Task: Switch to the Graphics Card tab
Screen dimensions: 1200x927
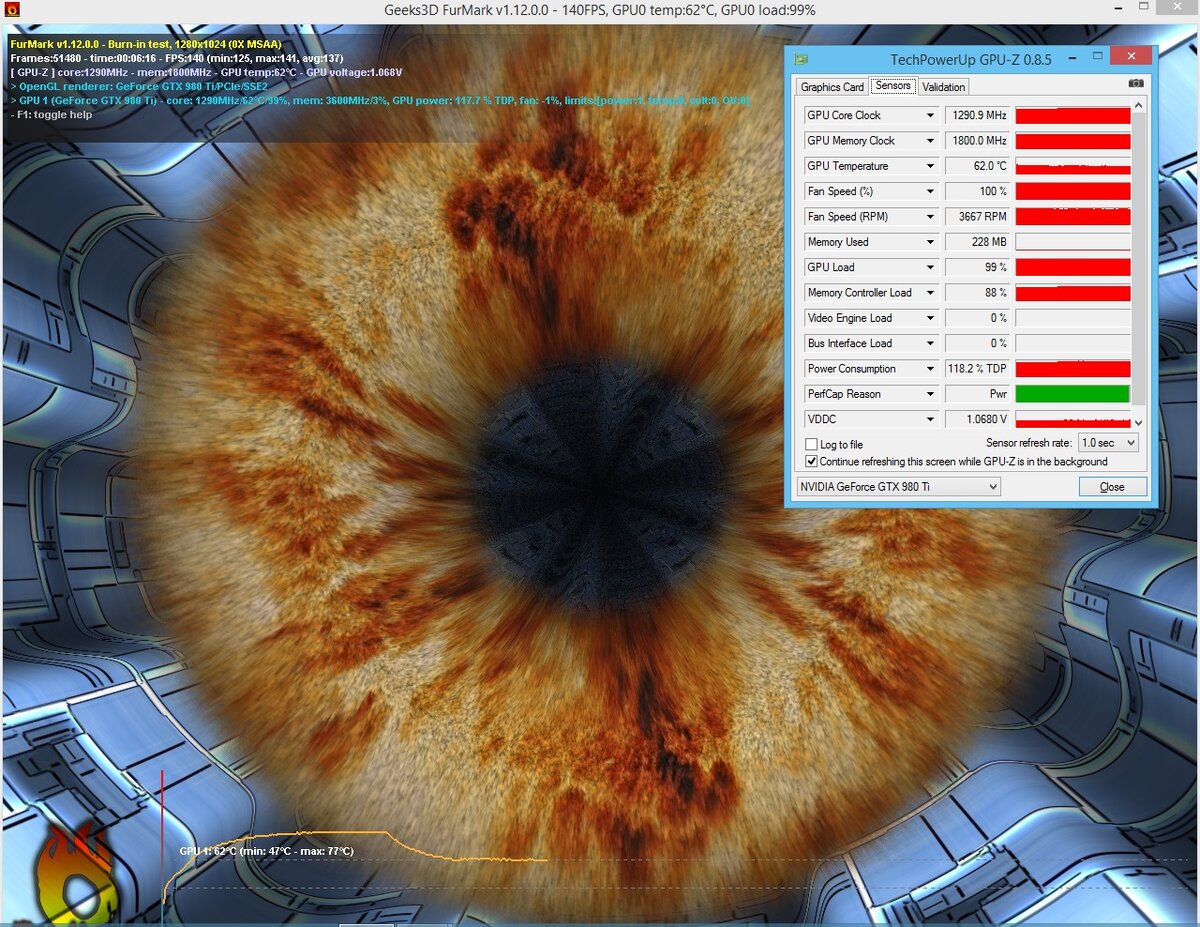Action: [832, 87]
